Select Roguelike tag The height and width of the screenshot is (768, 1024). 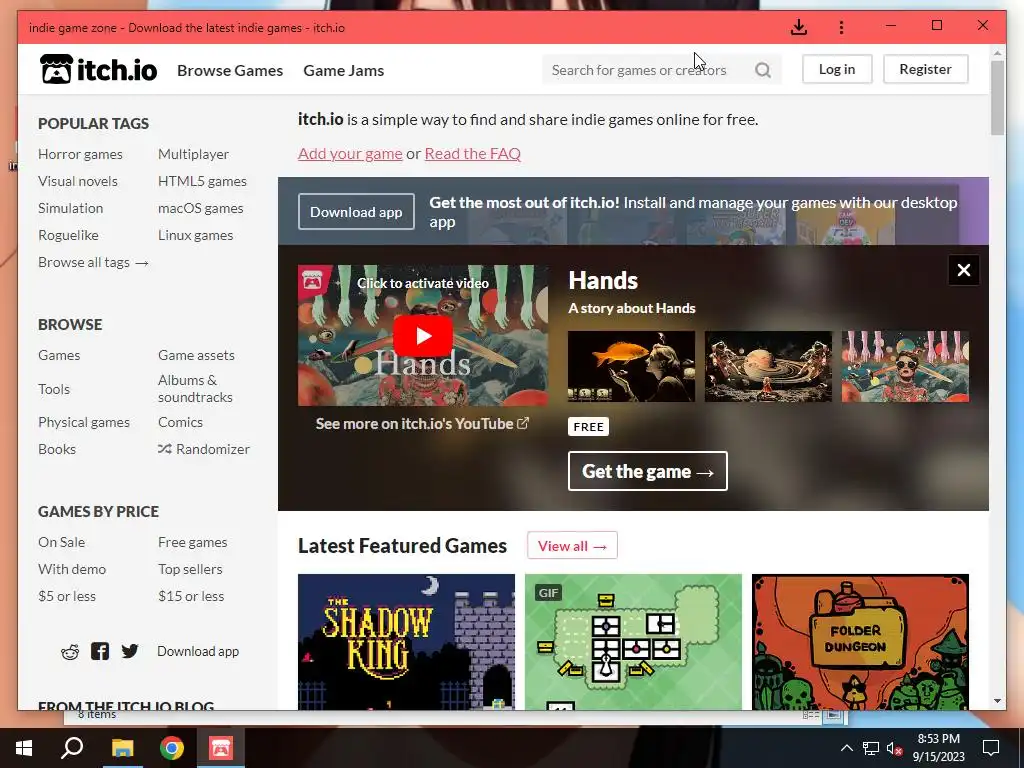(x=68, y=235)
